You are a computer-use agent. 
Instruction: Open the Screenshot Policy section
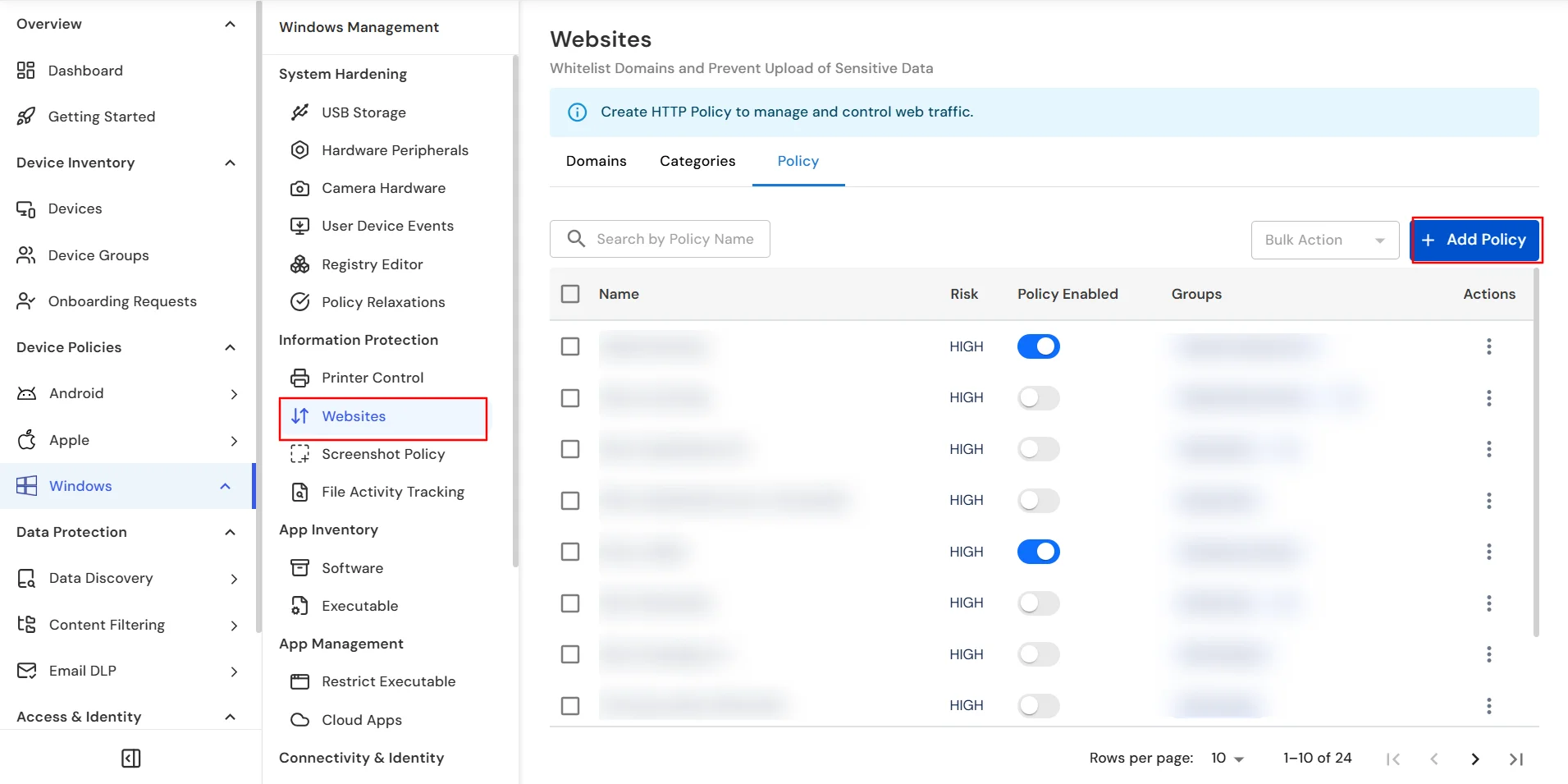pos(300,454)
